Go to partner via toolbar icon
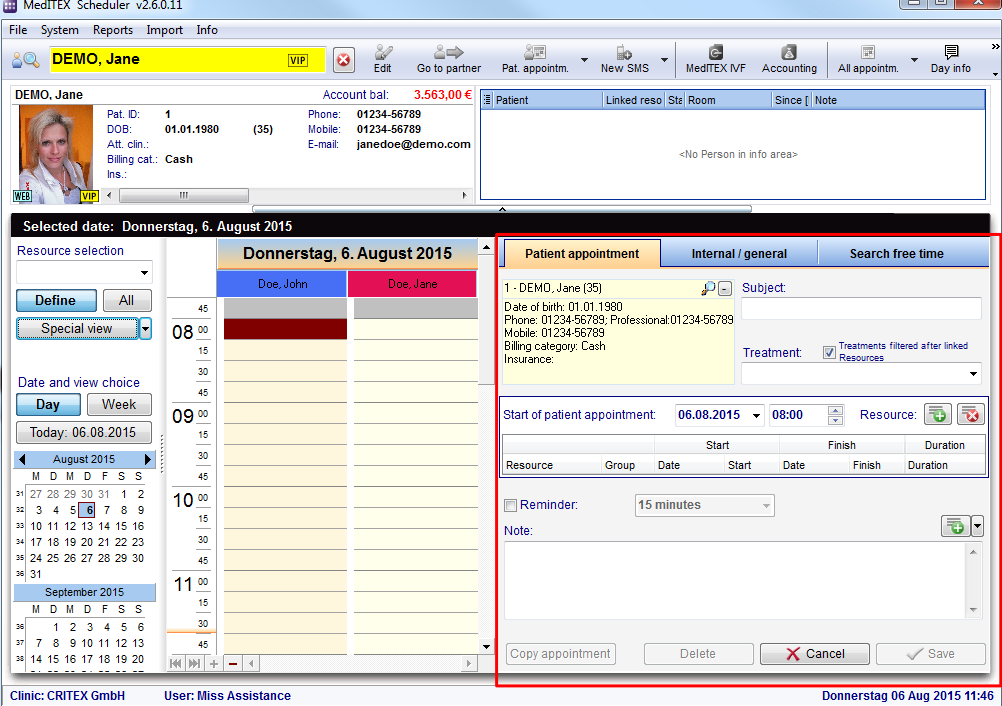This screenshot has height=706, width=1002. [x=449, y=59]
